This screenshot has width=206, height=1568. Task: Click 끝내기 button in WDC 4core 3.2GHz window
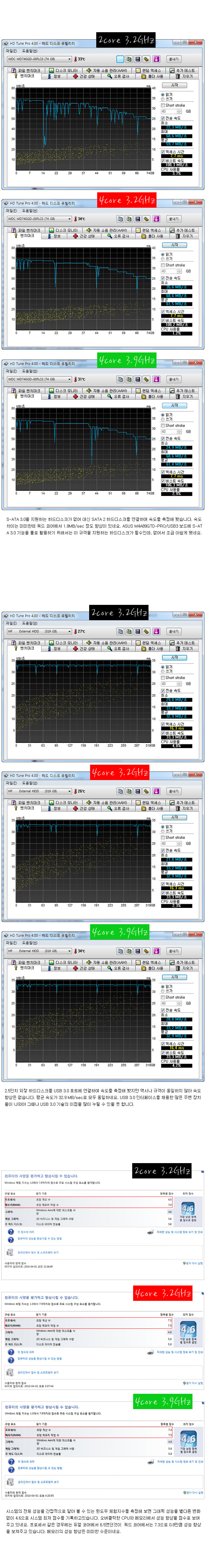coord(174,219)
